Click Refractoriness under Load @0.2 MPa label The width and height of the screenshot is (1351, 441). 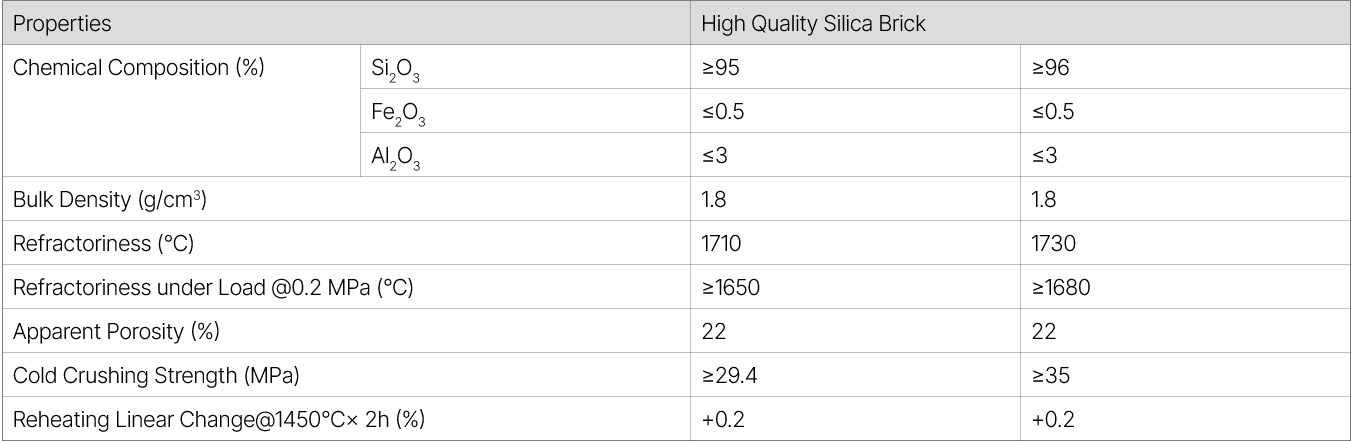(213, 287)
